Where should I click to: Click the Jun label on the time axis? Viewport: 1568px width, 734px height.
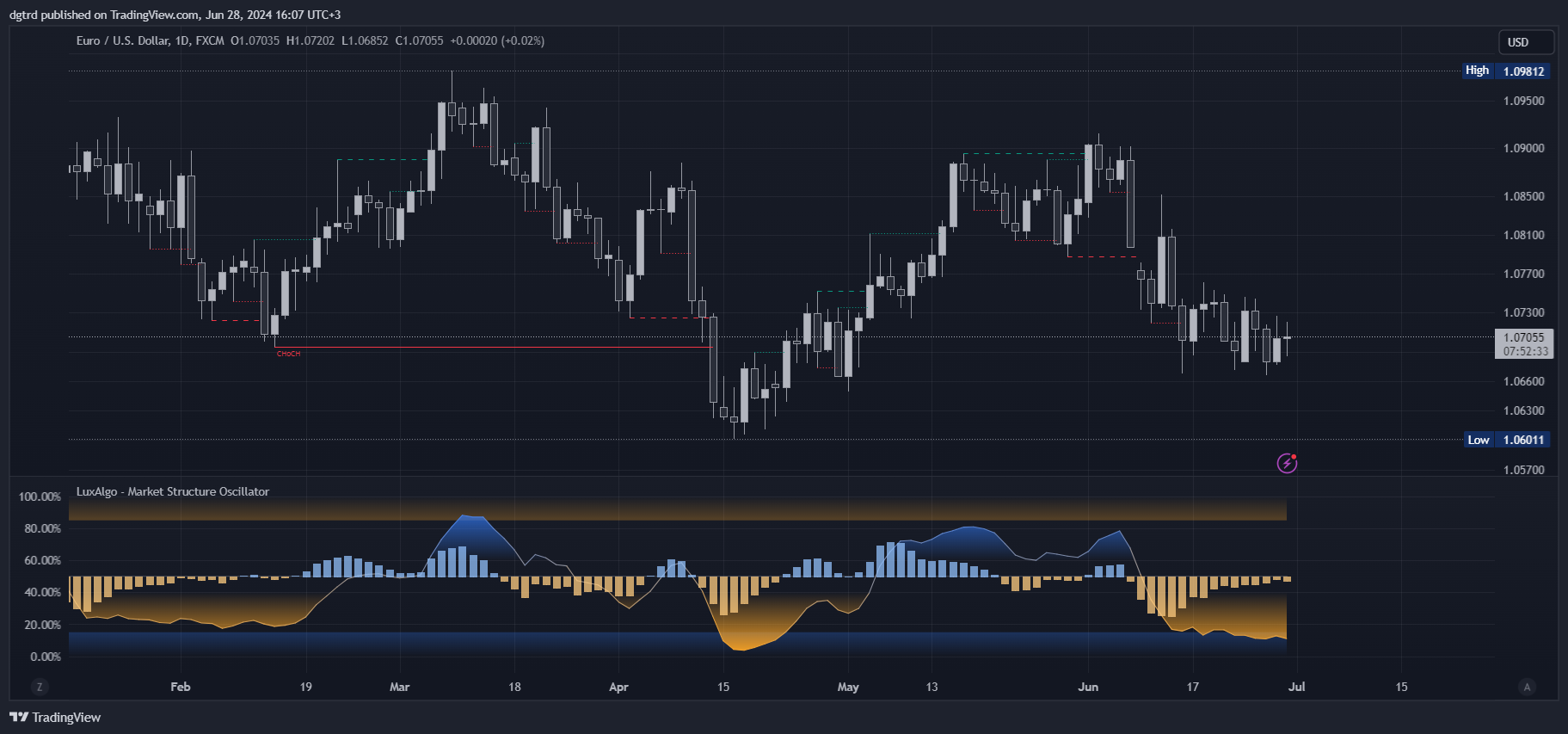point(1088,687)
